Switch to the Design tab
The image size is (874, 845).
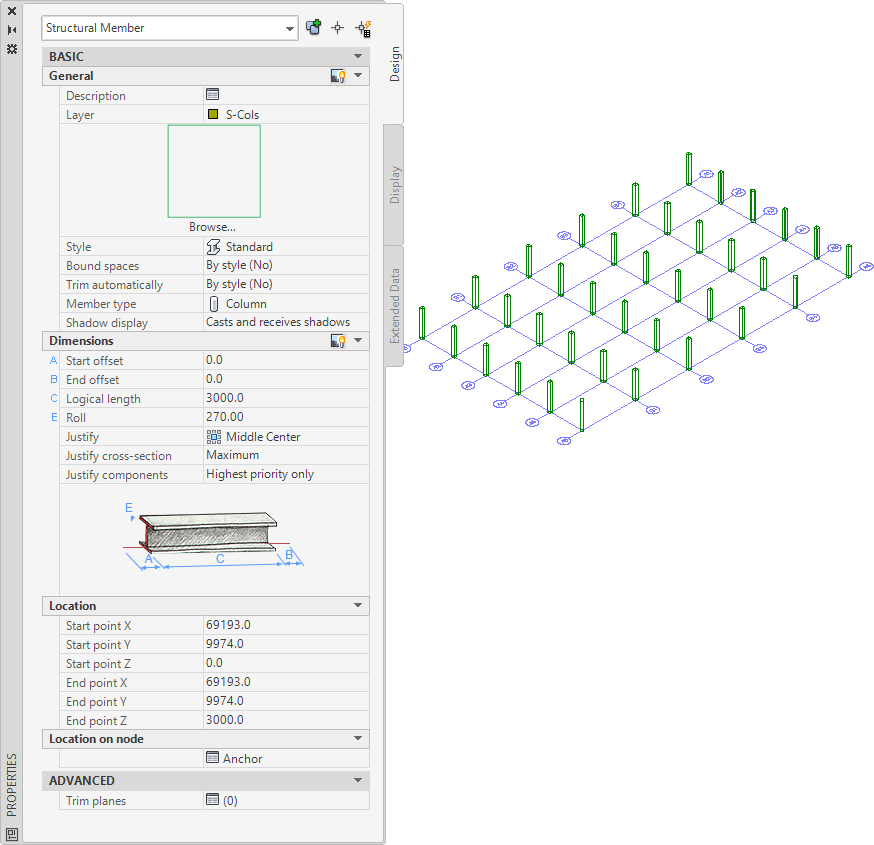(x=394, y=64)
